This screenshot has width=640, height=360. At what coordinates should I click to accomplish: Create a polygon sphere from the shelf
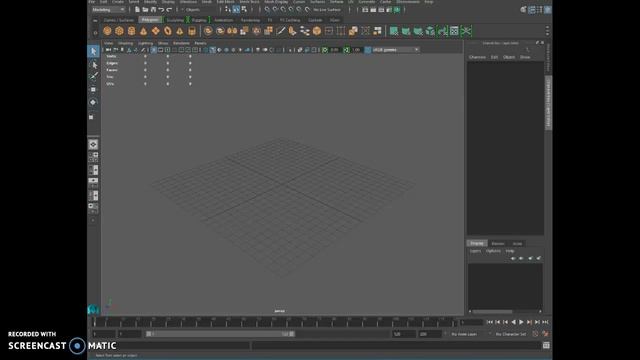tap(107, 31)
